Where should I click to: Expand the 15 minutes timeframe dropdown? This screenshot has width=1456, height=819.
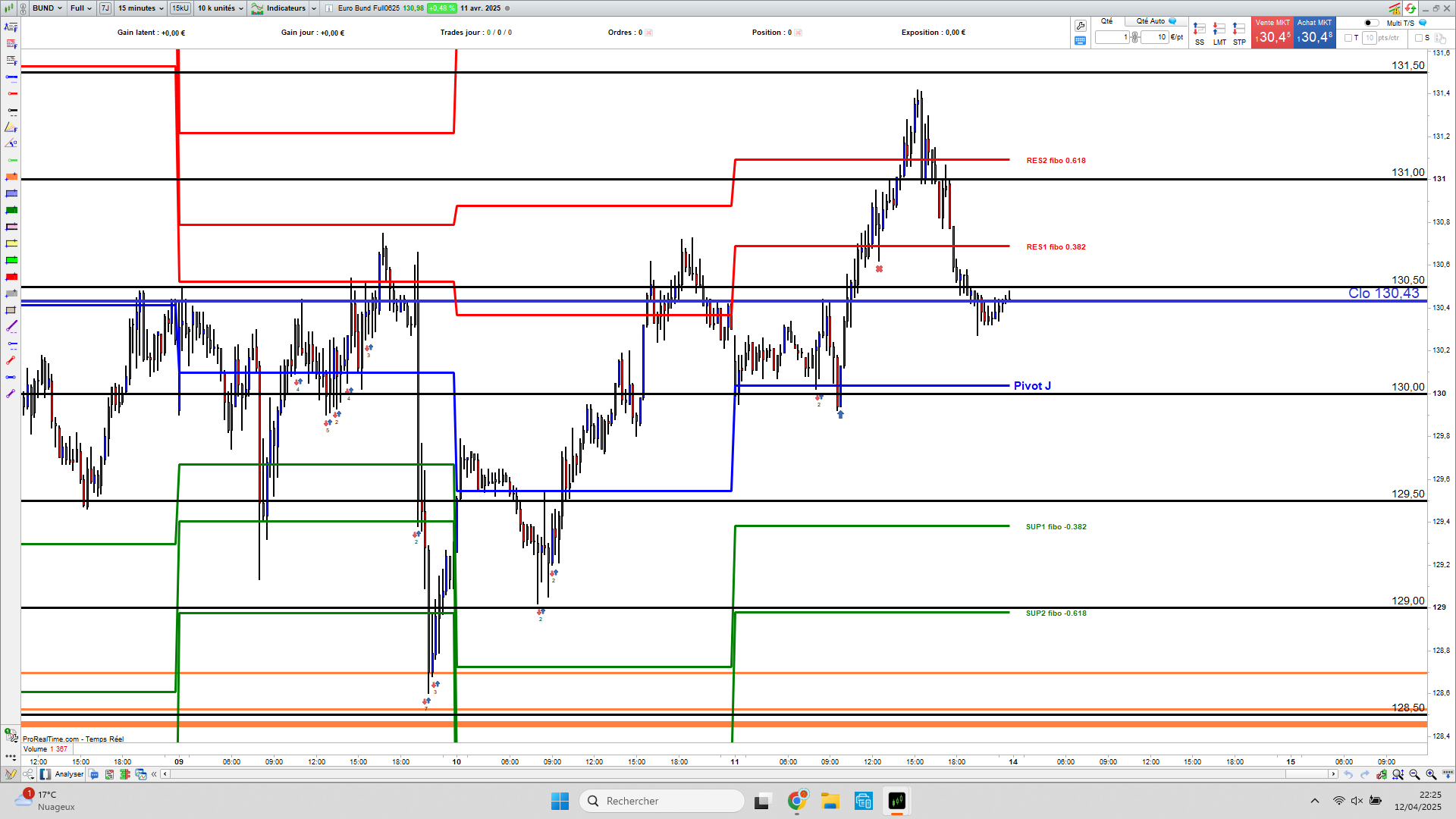140,8
